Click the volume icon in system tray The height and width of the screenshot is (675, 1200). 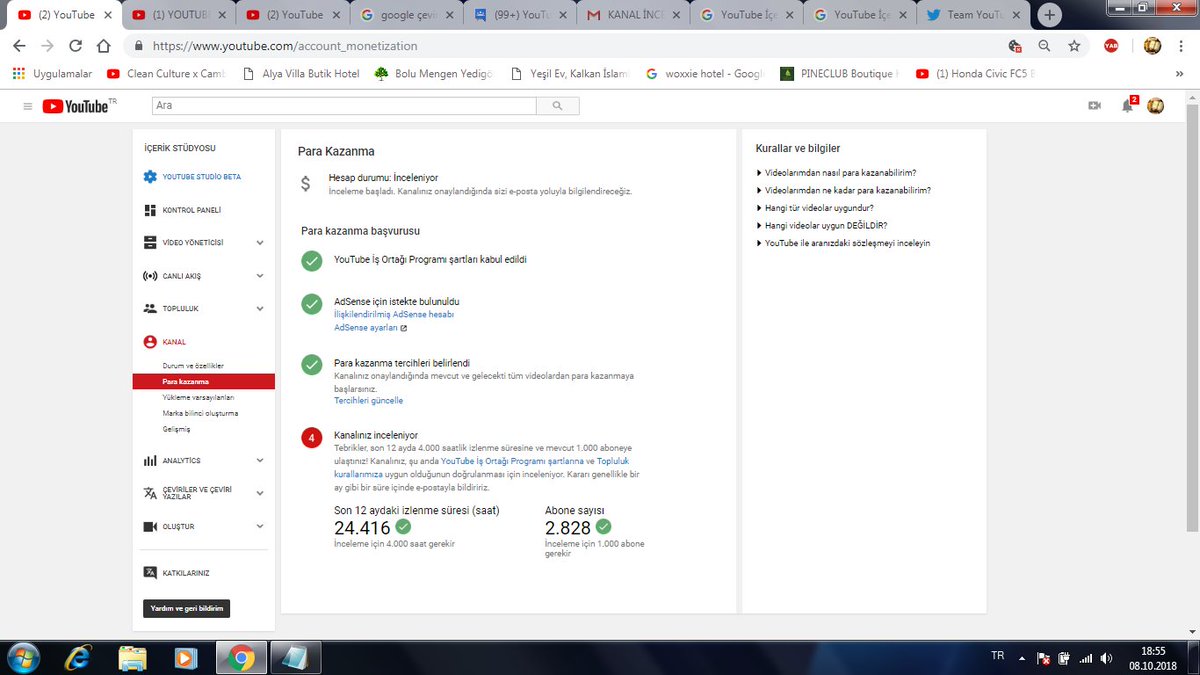pos(1105,658)
